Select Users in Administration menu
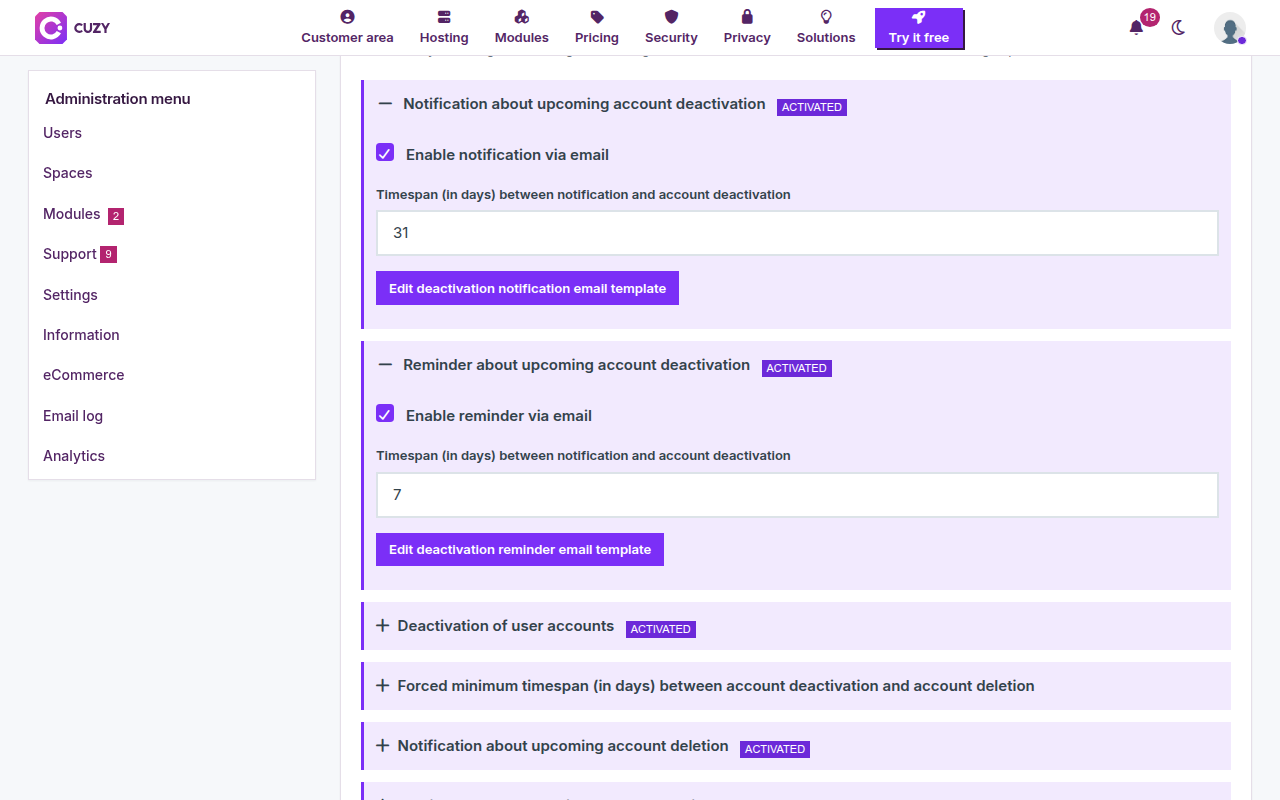The height and width of the screenshot is (800, 1280). click(x=62, y=133)
